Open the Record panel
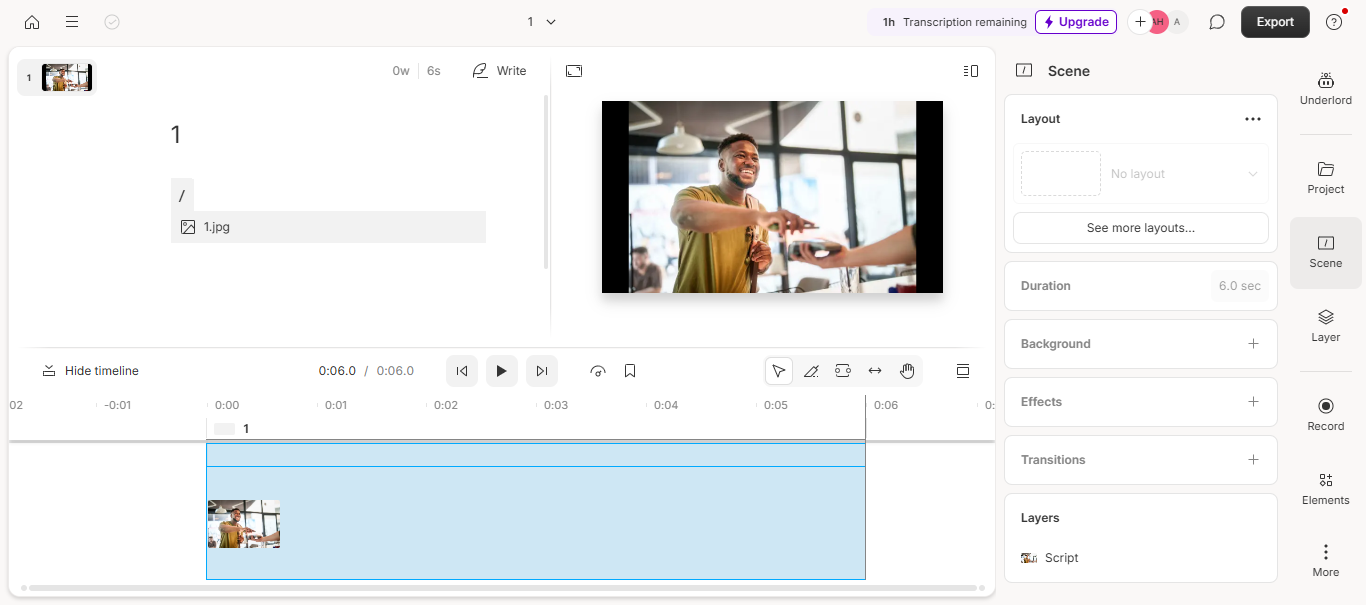 (1325, 415)
